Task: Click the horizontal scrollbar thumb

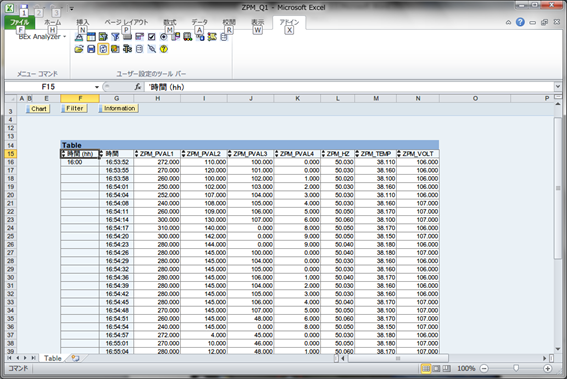Action: 398,358
